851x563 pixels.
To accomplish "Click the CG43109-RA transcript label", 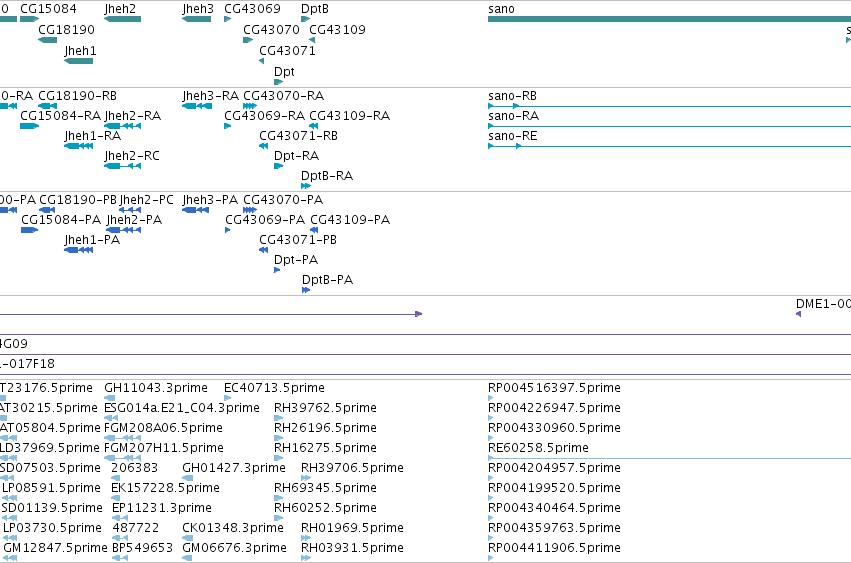I will click(x=350, y=116).
